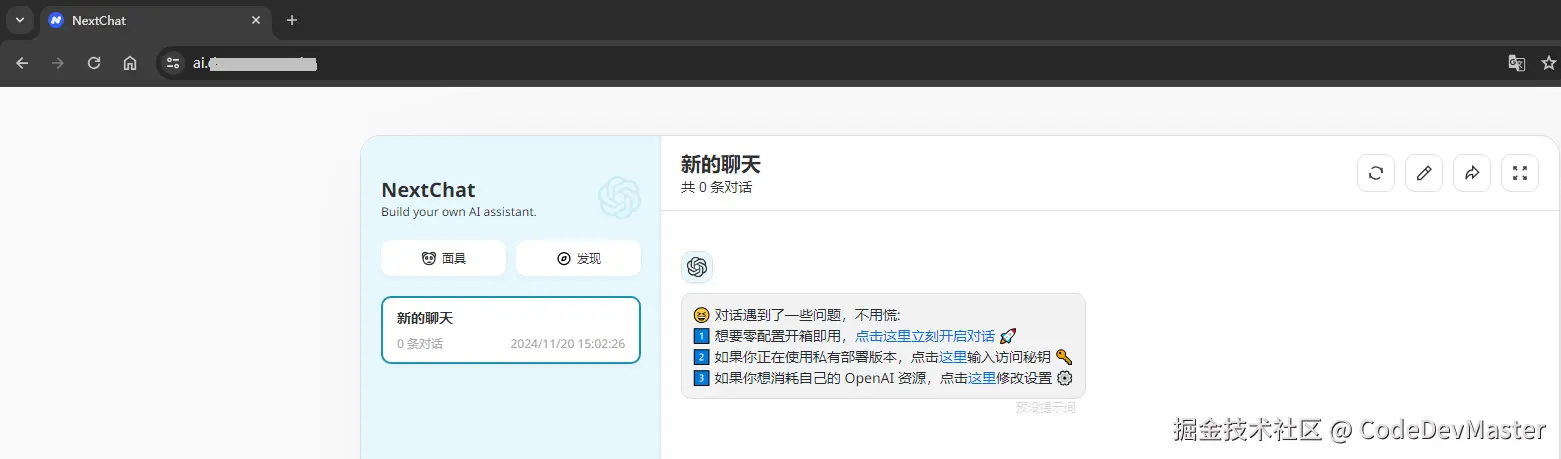1561x459 pixels.
Task: Open the 面具 masks button
Action: pyautogui.click(x=443, y=258)
